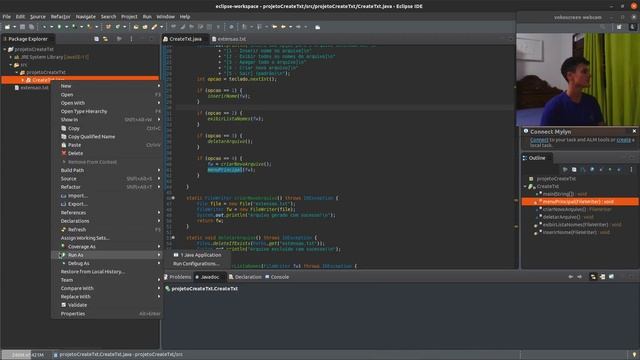Collapse the projetoCreateTxt package node
640x360 pixels.
tap(17, 72)
